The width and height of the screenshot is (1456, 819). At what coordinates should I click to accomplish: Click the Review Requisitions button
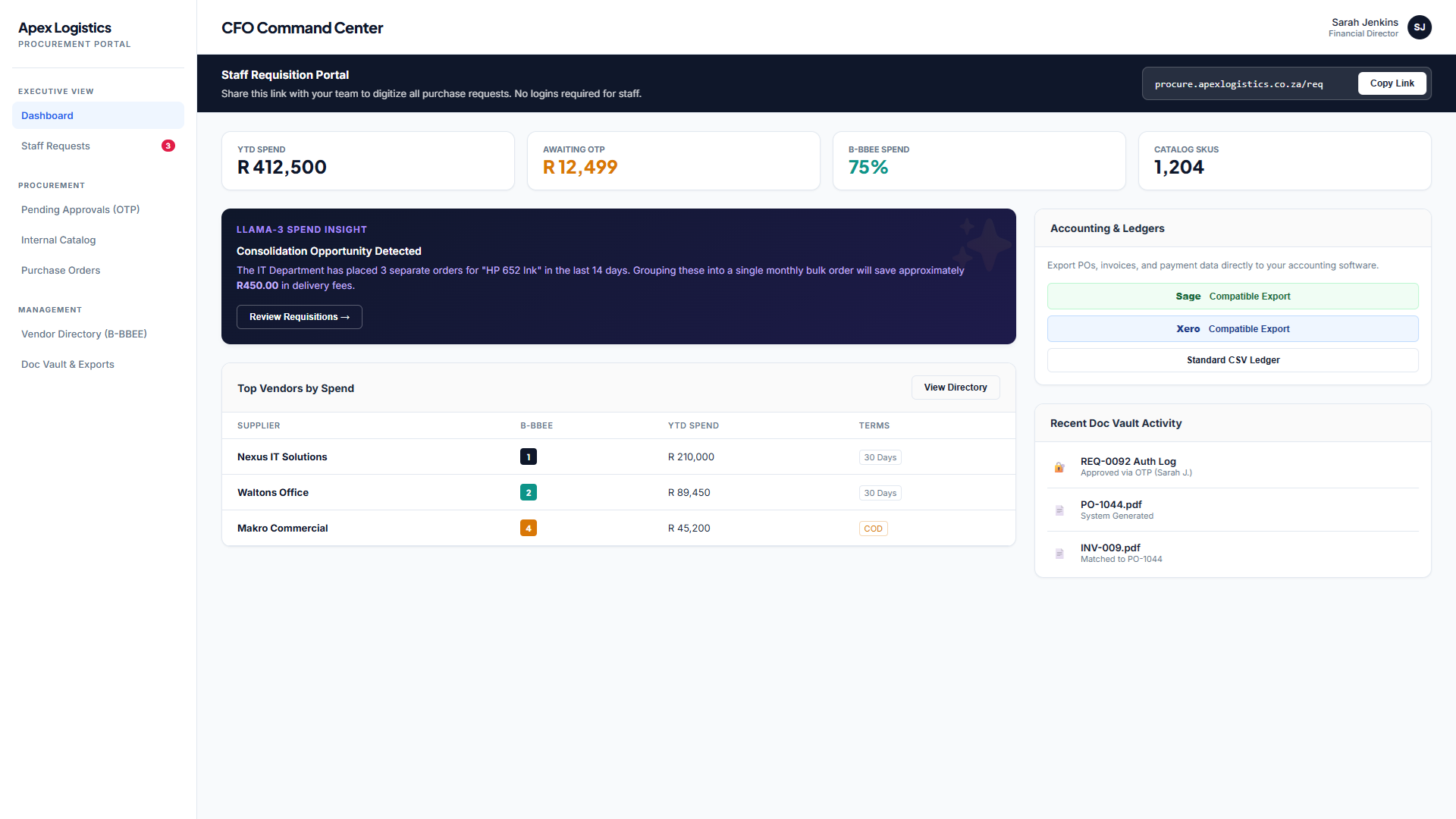tap(299, 316)
